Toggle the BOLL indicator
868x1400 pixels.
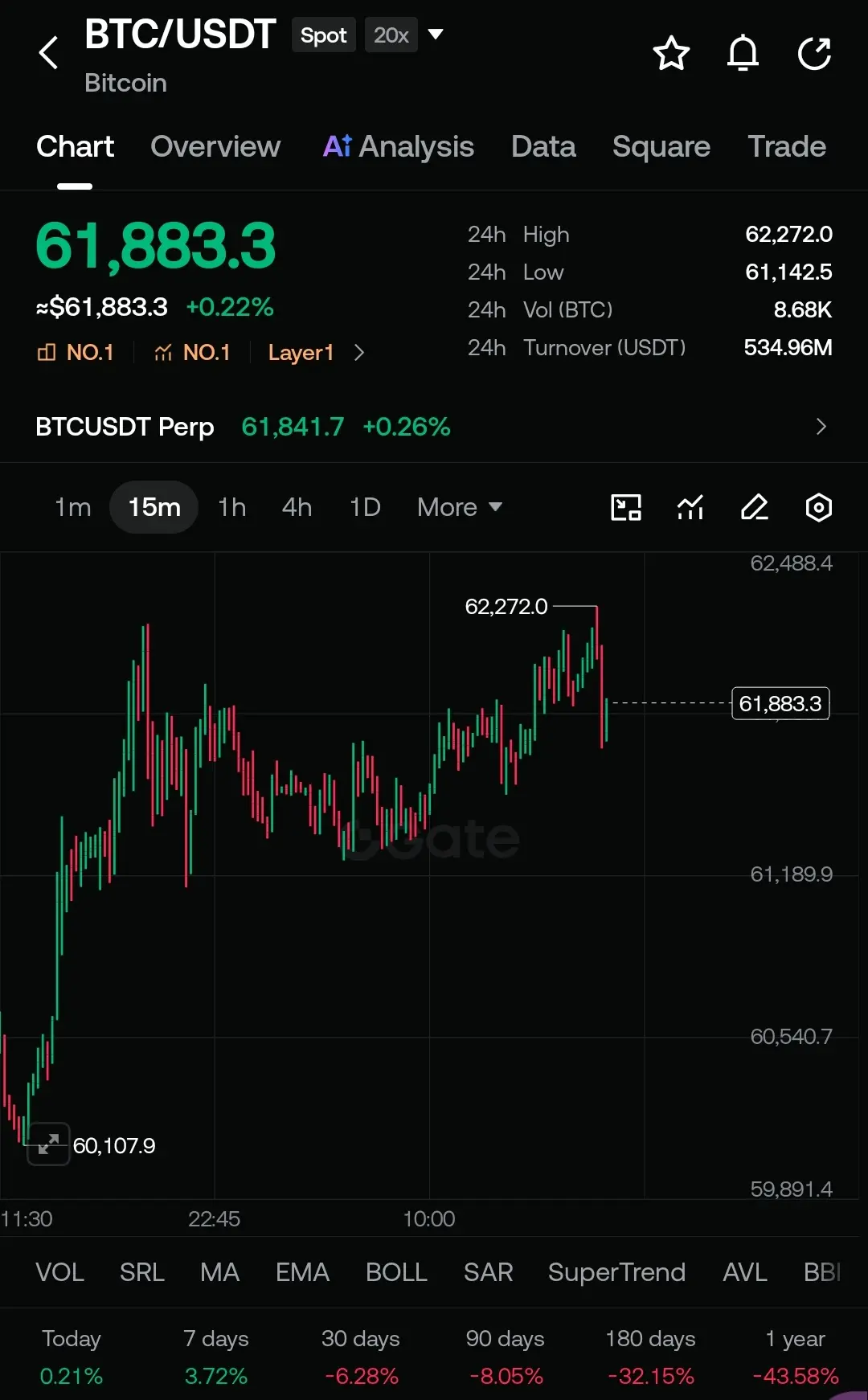pyautogui.click(x=396, y=1272)
